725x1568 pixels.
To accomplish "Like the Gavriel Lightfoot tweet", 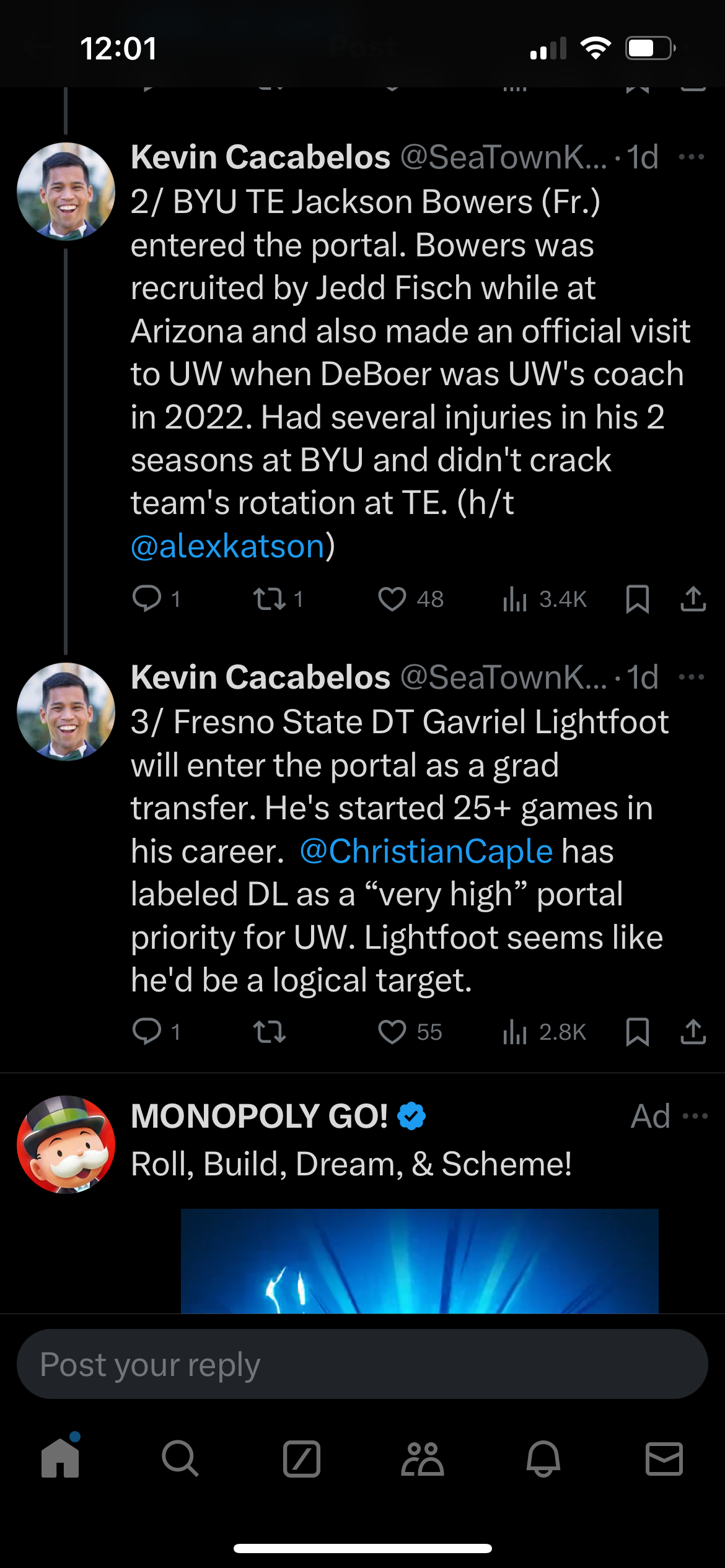I will click(x=392, y=1032).
